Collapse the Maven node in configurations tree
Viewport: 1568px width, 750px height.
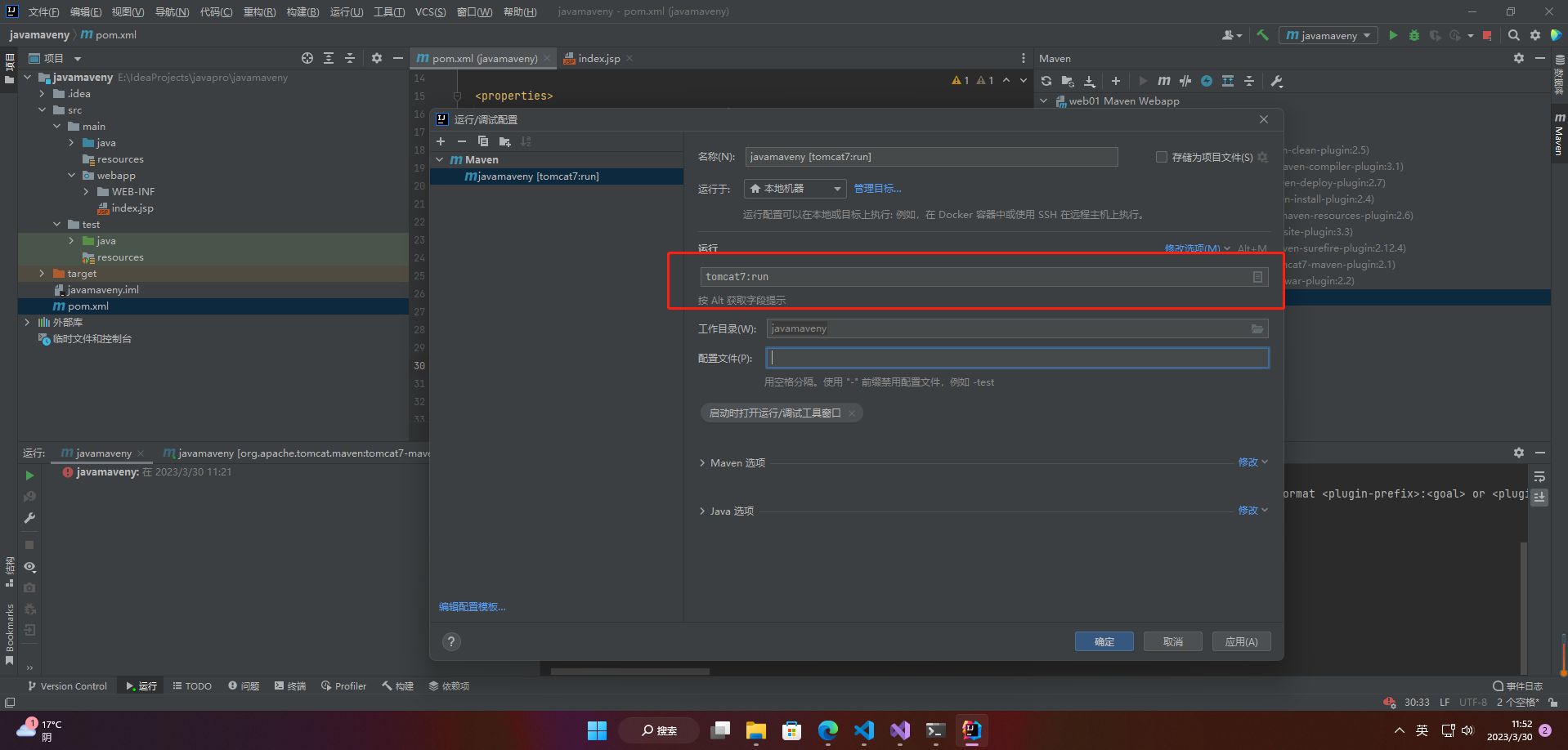pyautogui.click(x=440, y=160)
